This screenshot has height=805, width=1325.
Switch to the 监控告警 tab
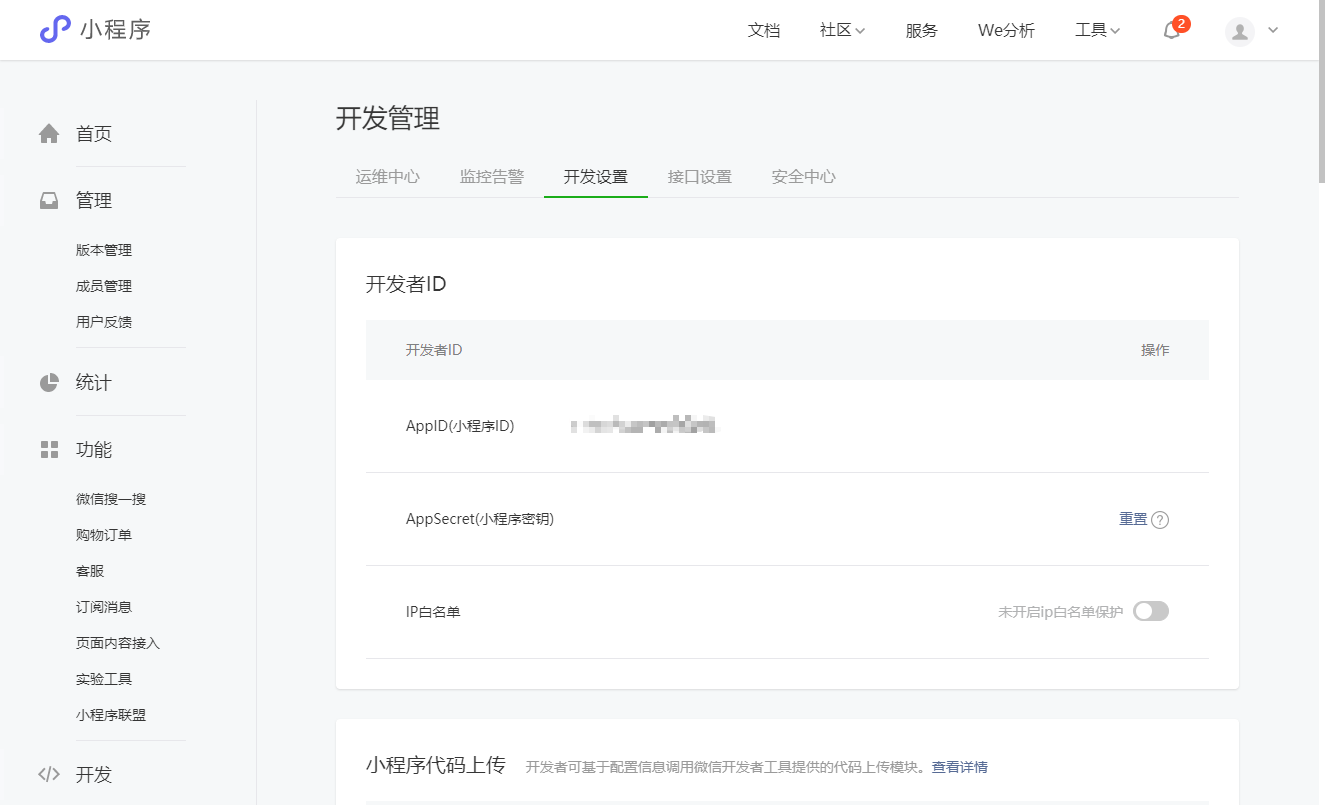point(492,176)
